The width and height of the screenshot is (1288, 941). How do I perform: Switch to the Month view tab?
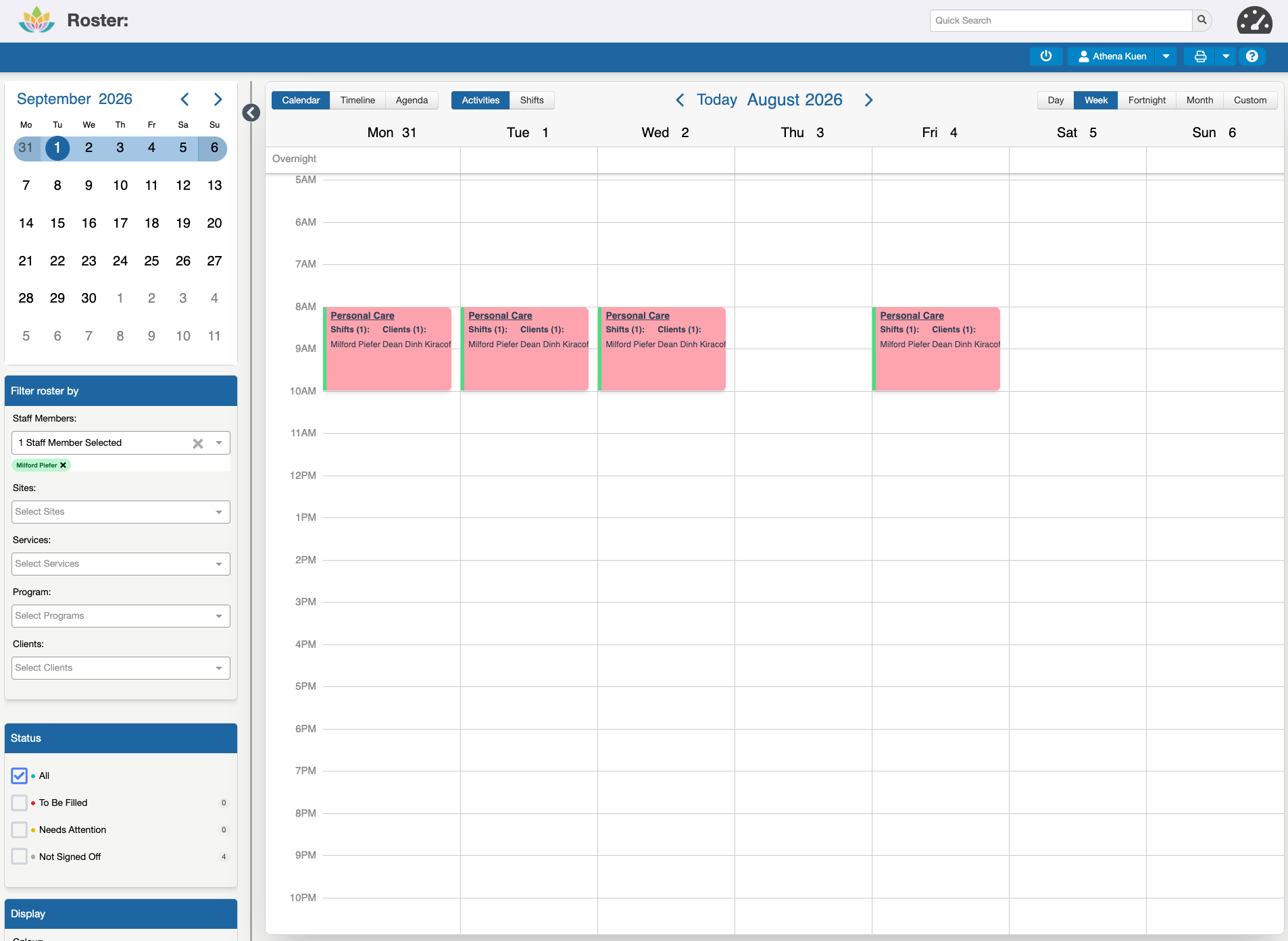click(1199, 100)
